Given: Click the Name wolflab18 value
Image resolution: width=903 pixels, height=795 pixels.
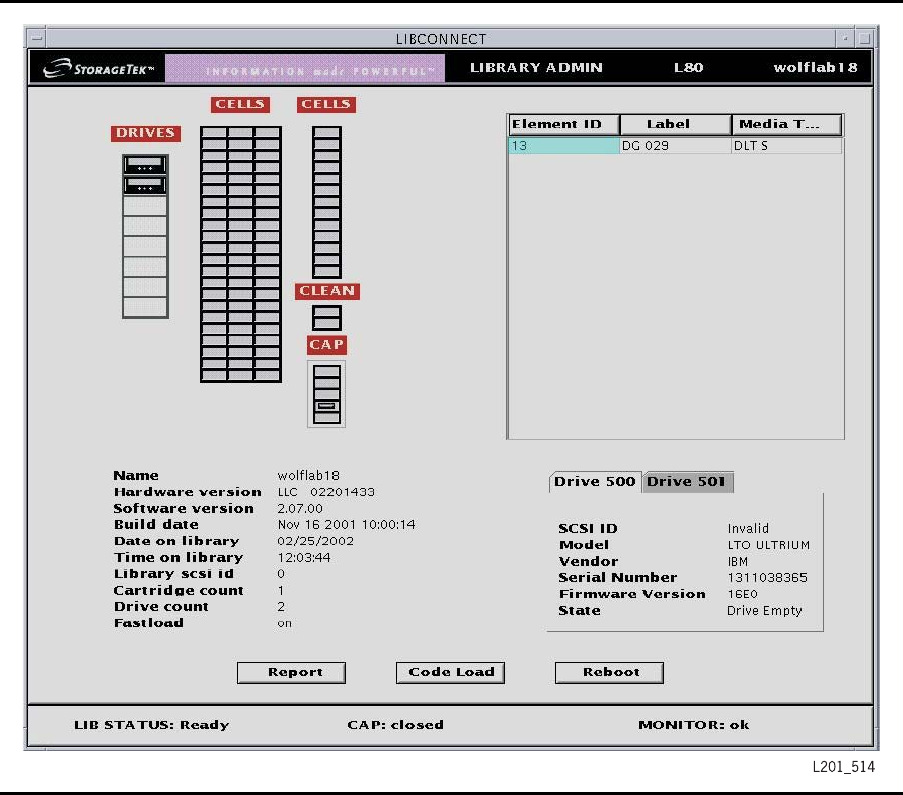Looking at the screenshot, I should pos(308,476).
